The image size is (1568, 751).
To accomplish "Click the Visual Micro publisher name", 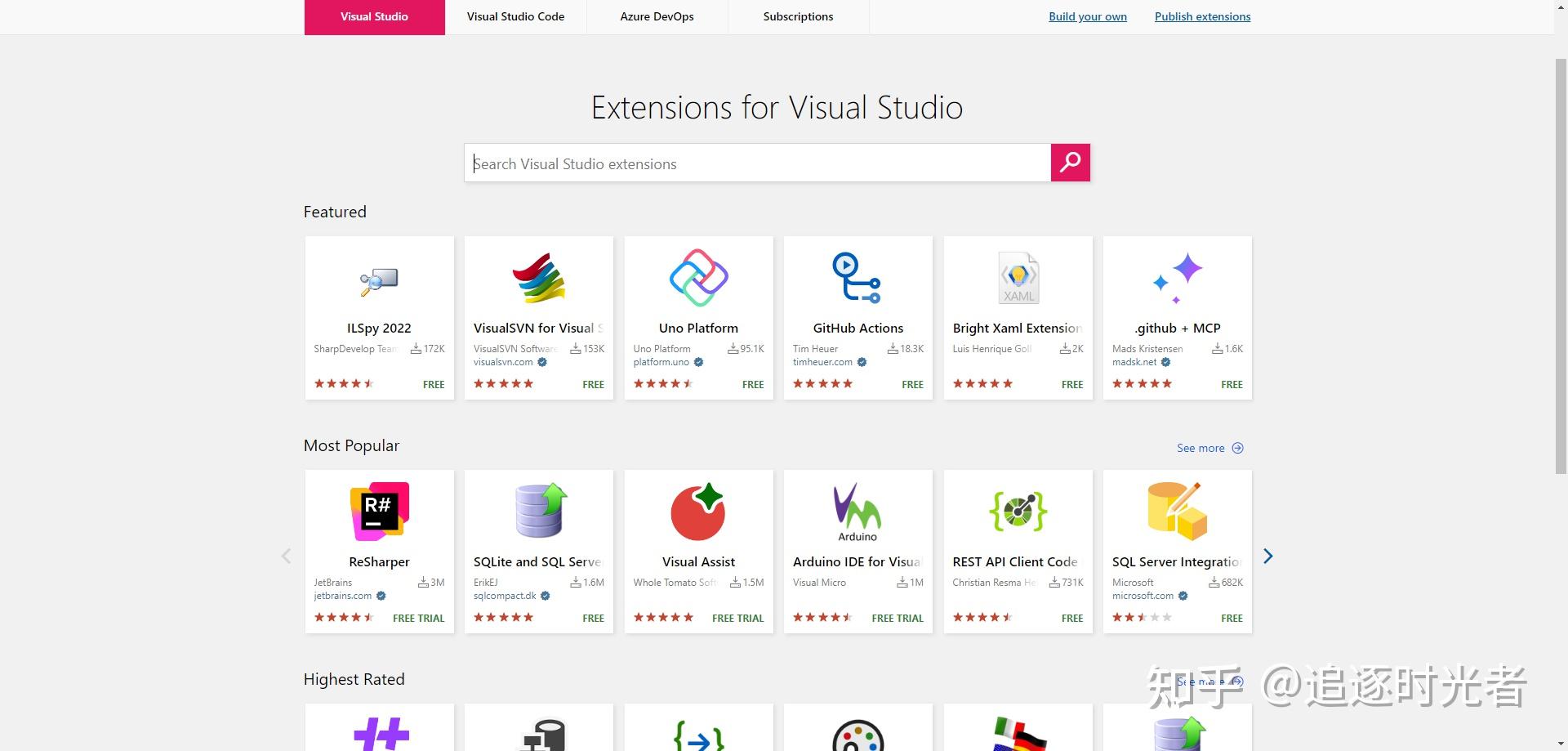I will [819, 583].
